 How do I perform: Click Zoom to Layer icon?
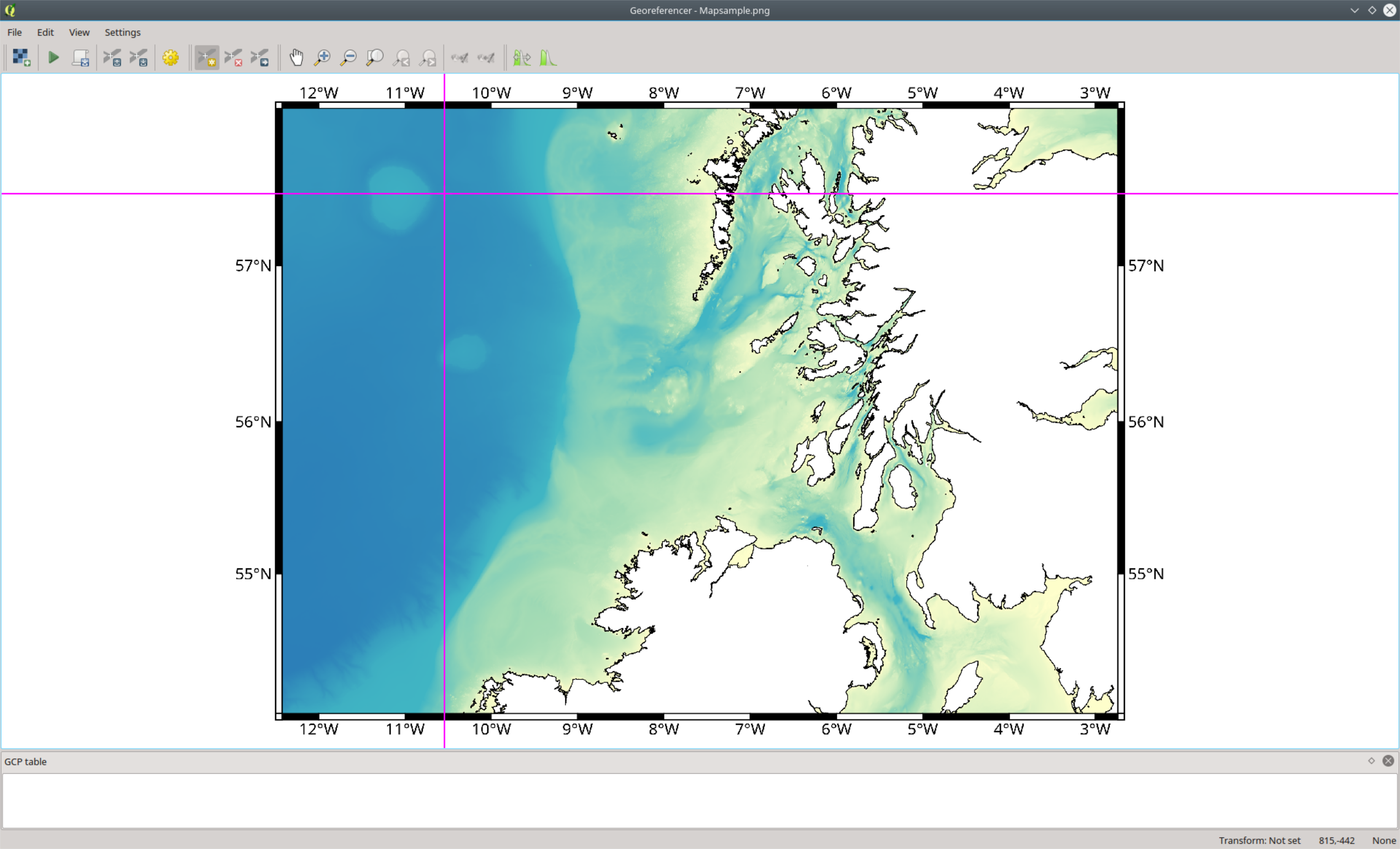(375, 57)
